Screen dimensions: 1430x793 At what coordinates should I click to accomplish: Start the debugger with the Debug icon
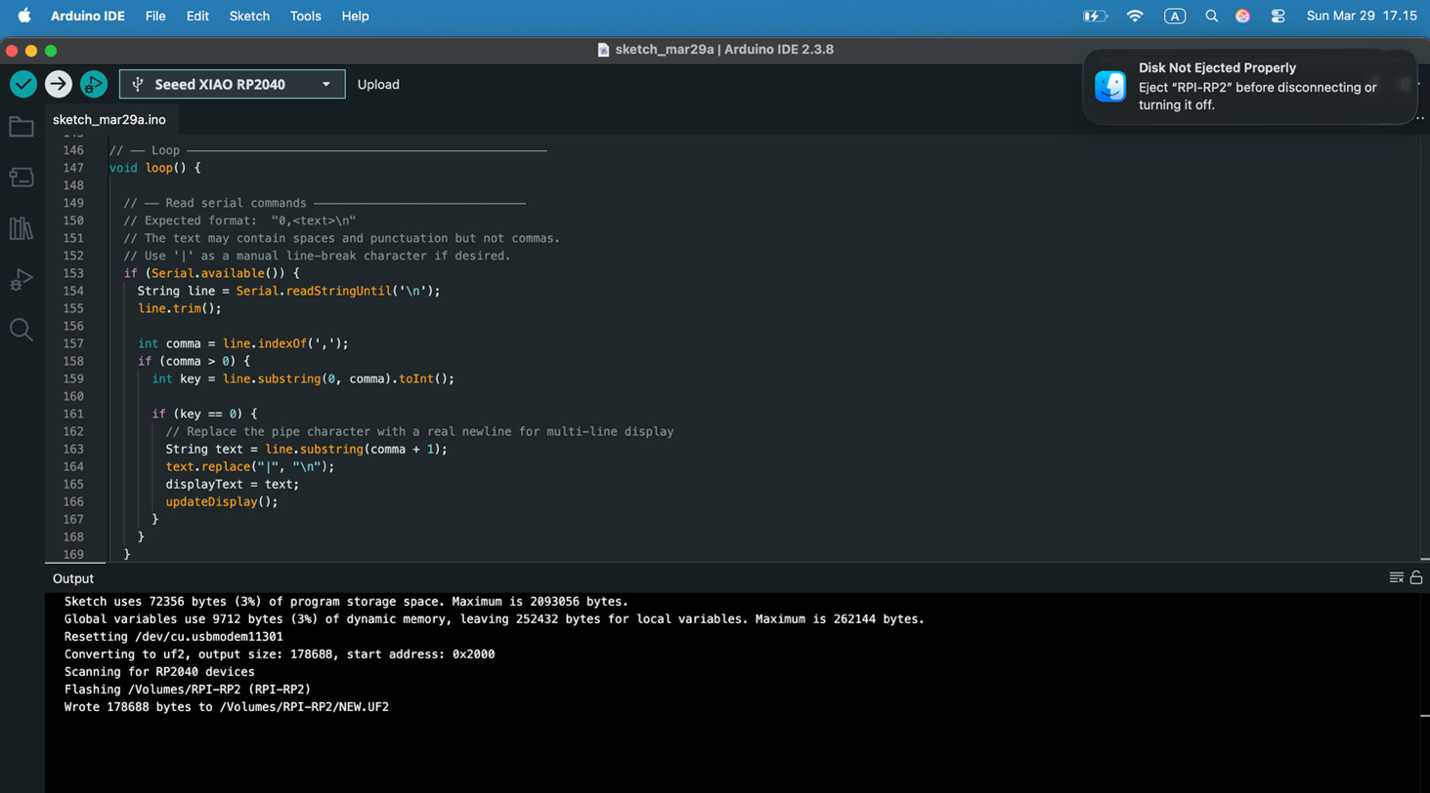[x=93, y=84]
